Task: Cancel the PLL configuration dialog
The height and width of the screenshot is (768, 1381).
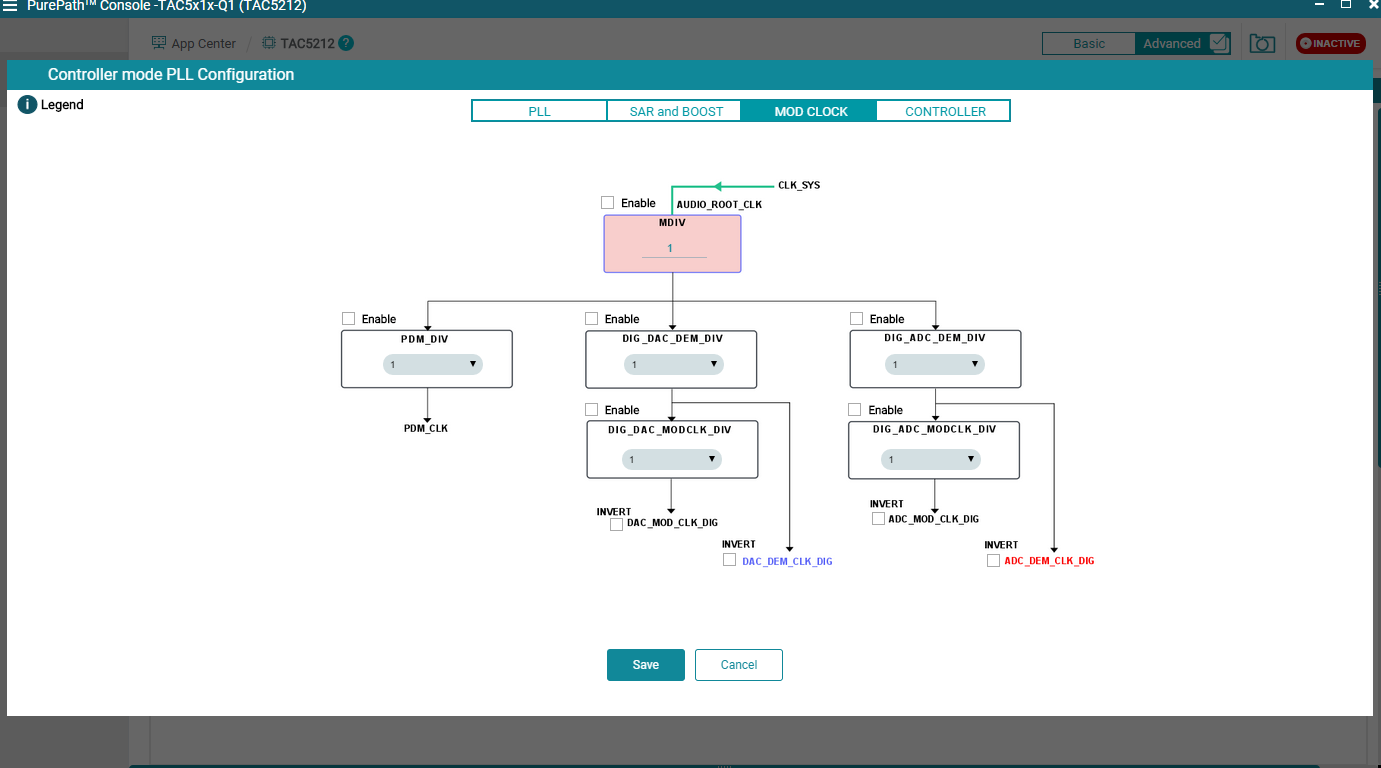Action: [739, 665]
